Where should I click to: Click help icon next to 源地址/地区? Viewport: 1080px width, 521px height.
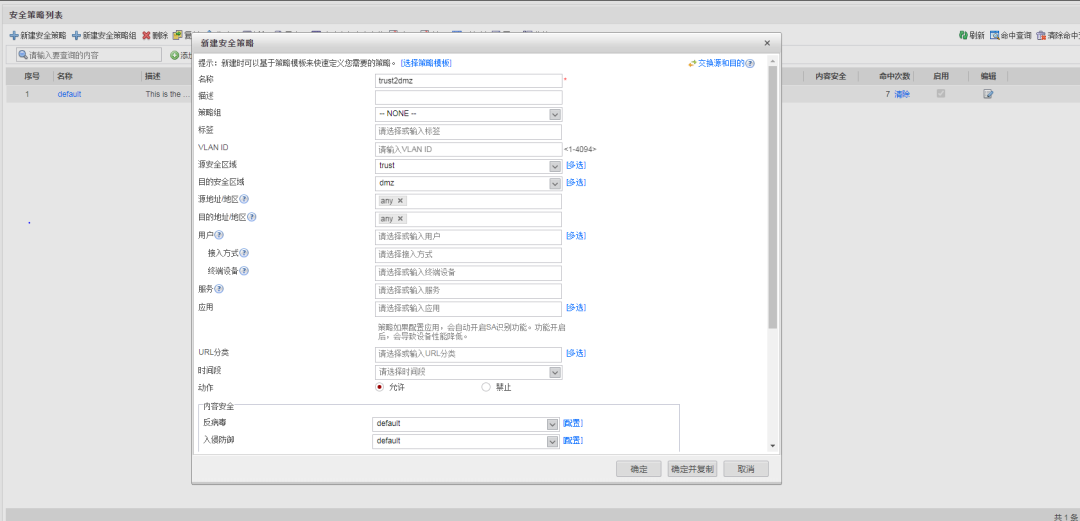244,199
